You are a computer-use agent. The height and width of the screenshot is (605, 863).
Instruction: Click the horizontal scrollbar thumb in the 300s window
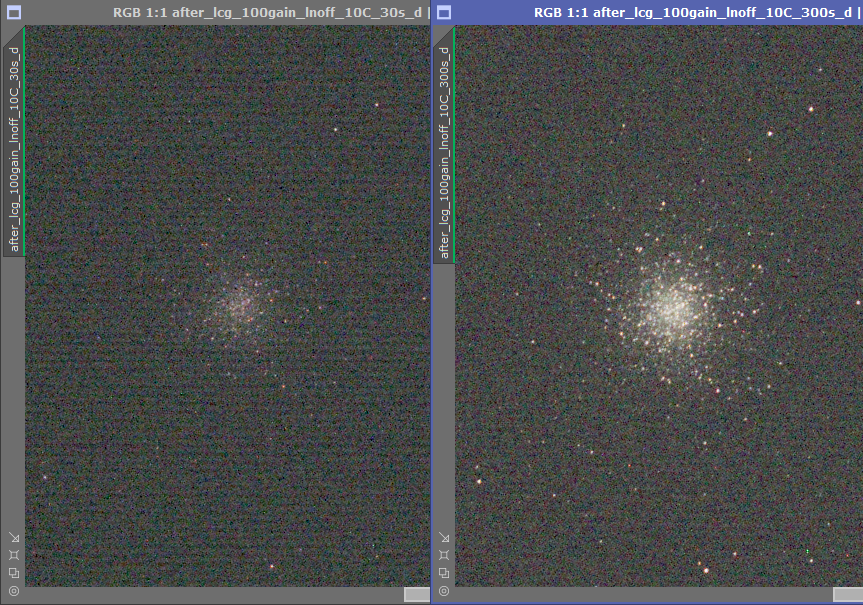point(847,594)
